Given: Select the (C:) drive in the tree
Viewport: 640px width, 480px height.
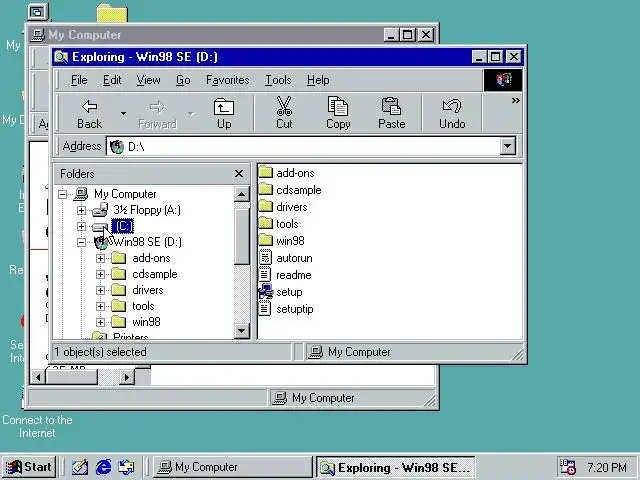Looking at the screenshot, I should [x=122, y=226].
